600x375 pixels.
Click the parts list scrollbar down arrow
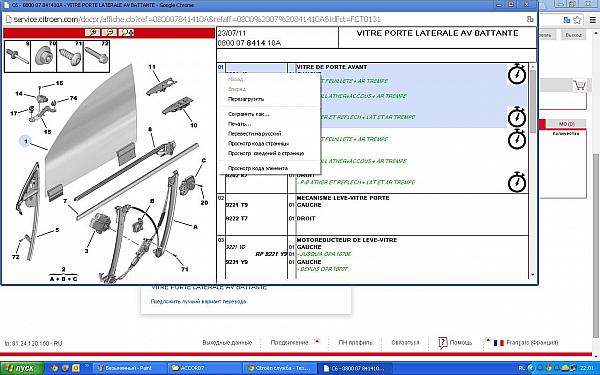(532, 275)
